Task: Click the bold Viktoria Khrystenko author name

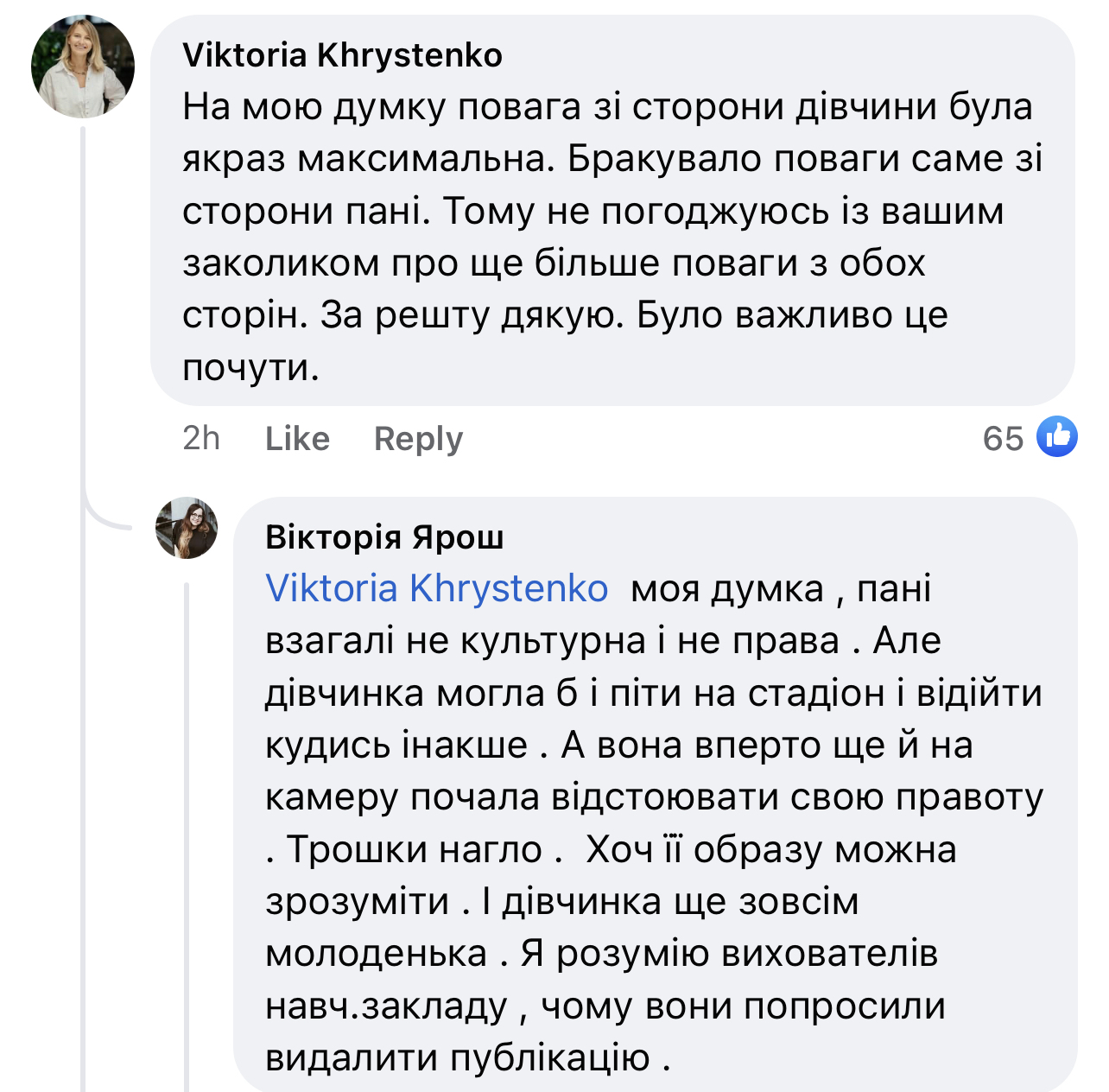Action: pos(342,55)
